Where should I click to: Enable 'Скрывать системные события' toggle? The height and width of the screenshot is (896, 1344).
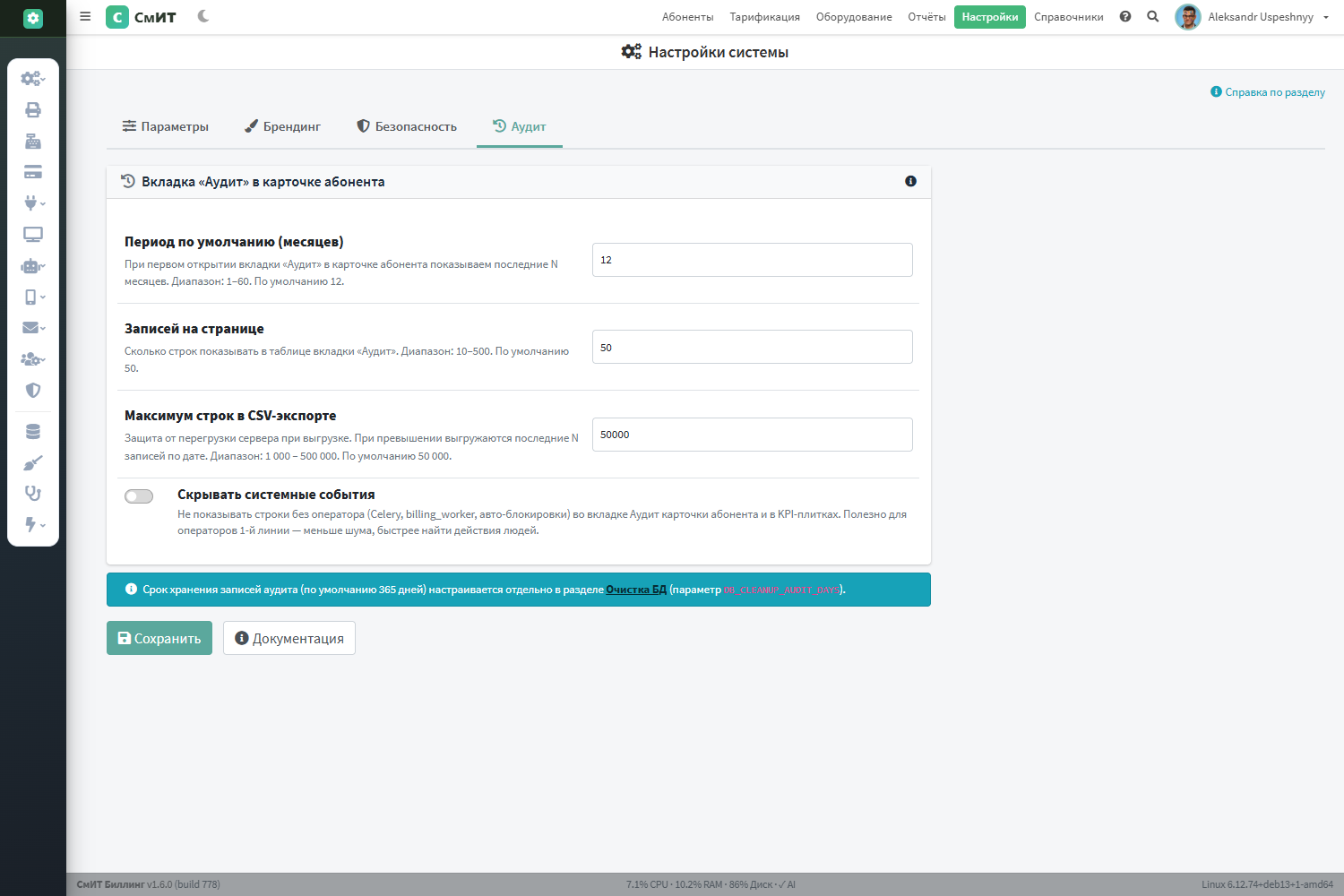click(139, 496)
